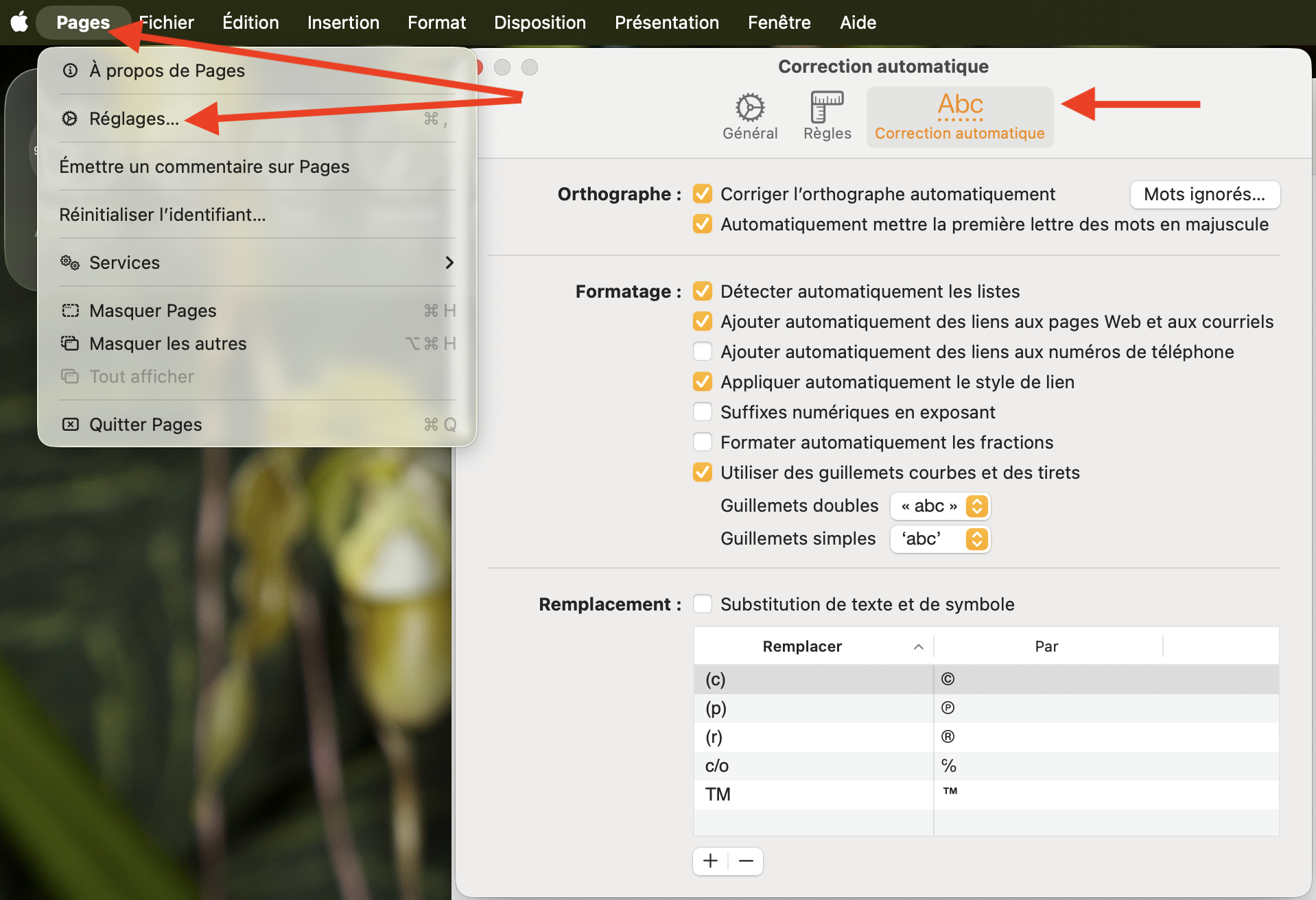
Task: Open the Édition menu
Action: tap(250, 23)
